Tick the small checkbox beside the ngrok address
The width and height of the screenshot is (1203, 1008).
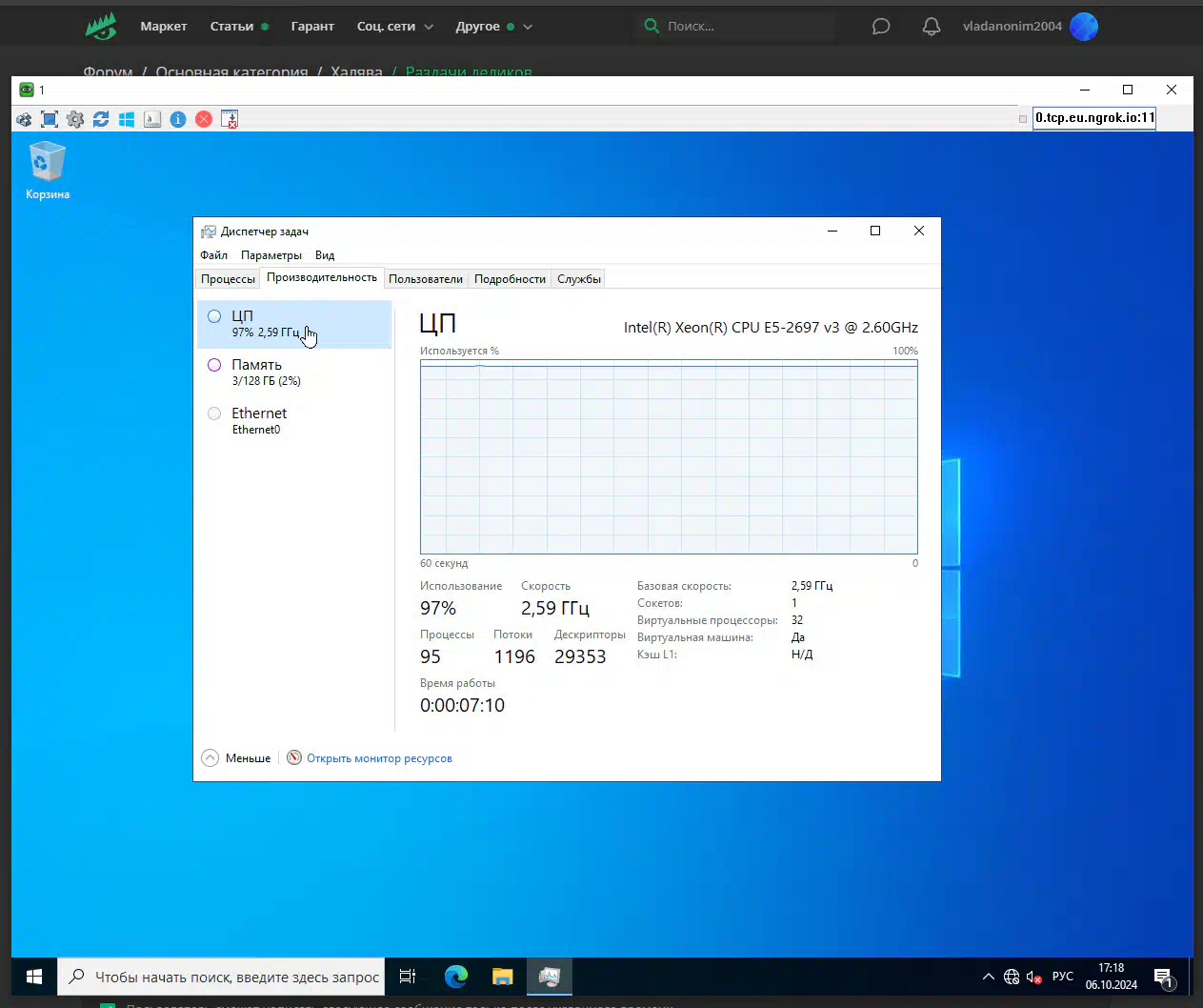tap(1023, 119)
